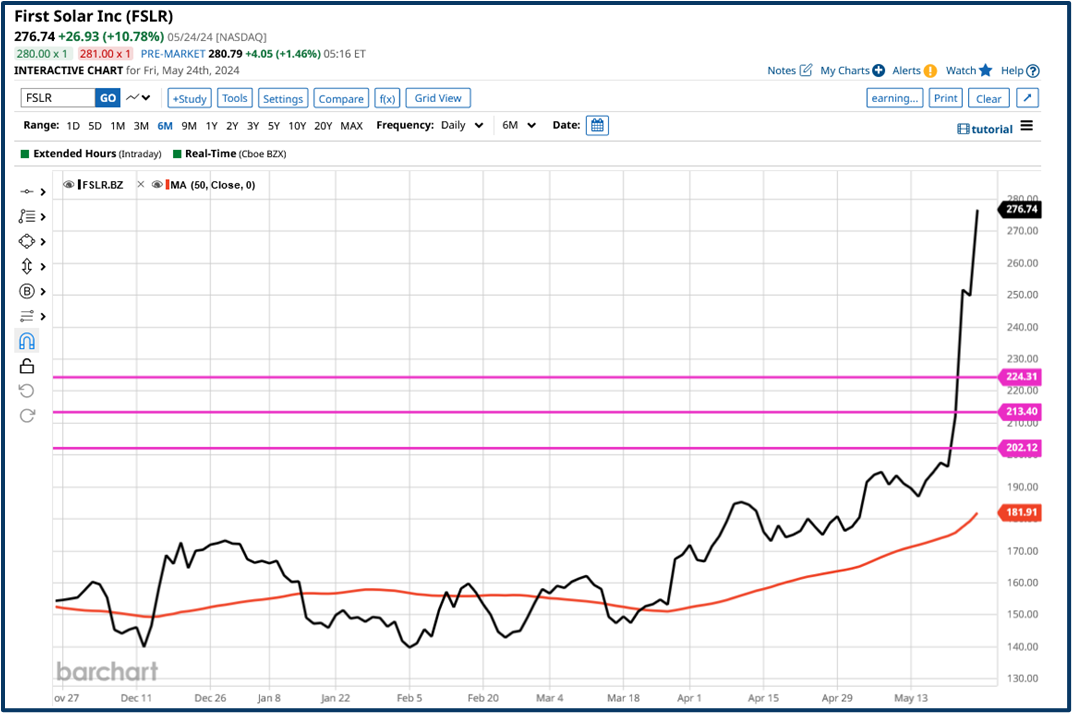Click the Alerts warning icon
This screenshot has height=713, width=1072.
tap(929, 70)
